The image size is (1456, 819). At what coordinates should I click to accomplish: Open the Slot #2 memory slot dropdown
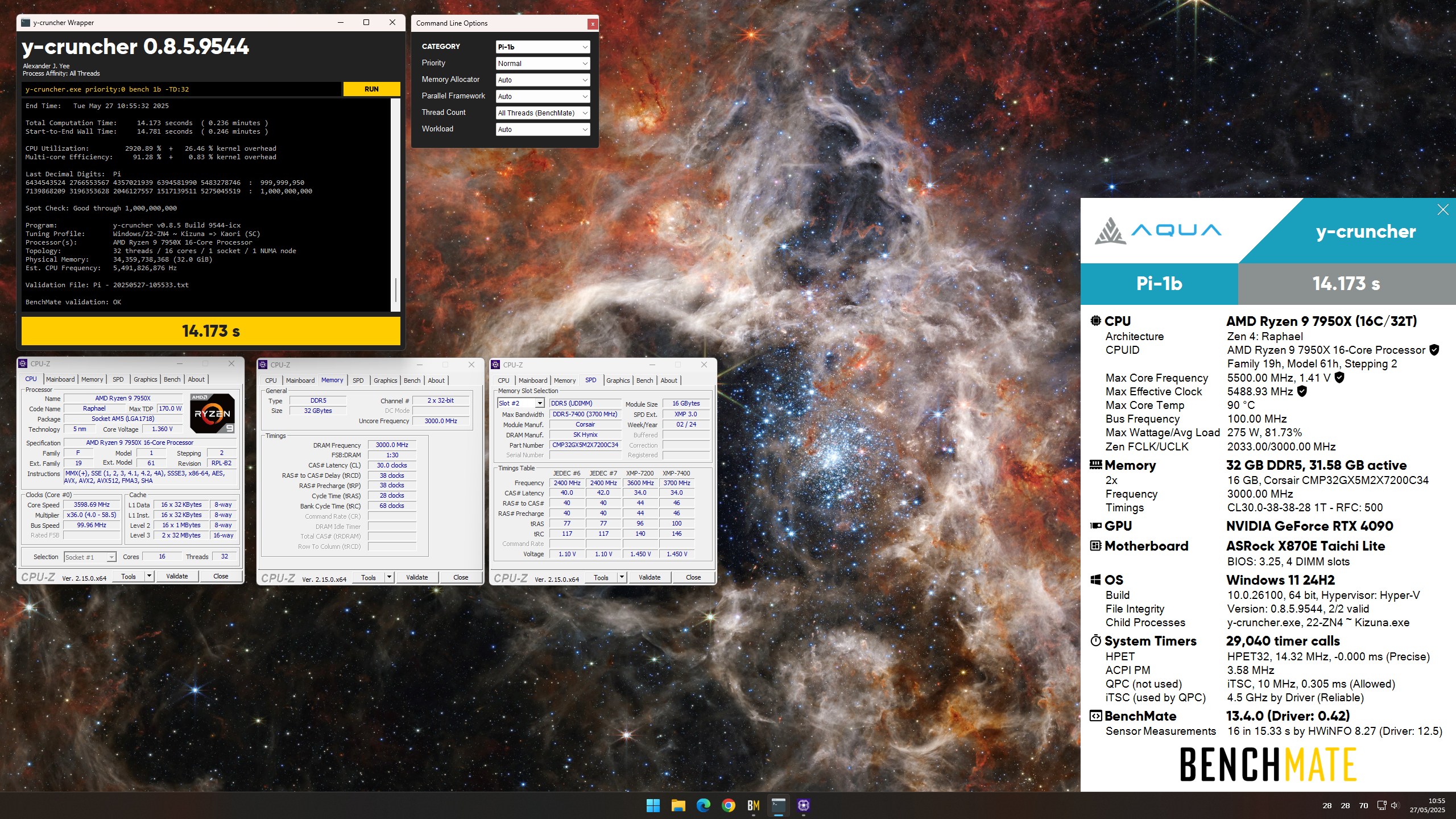click(x=521, y=403)
